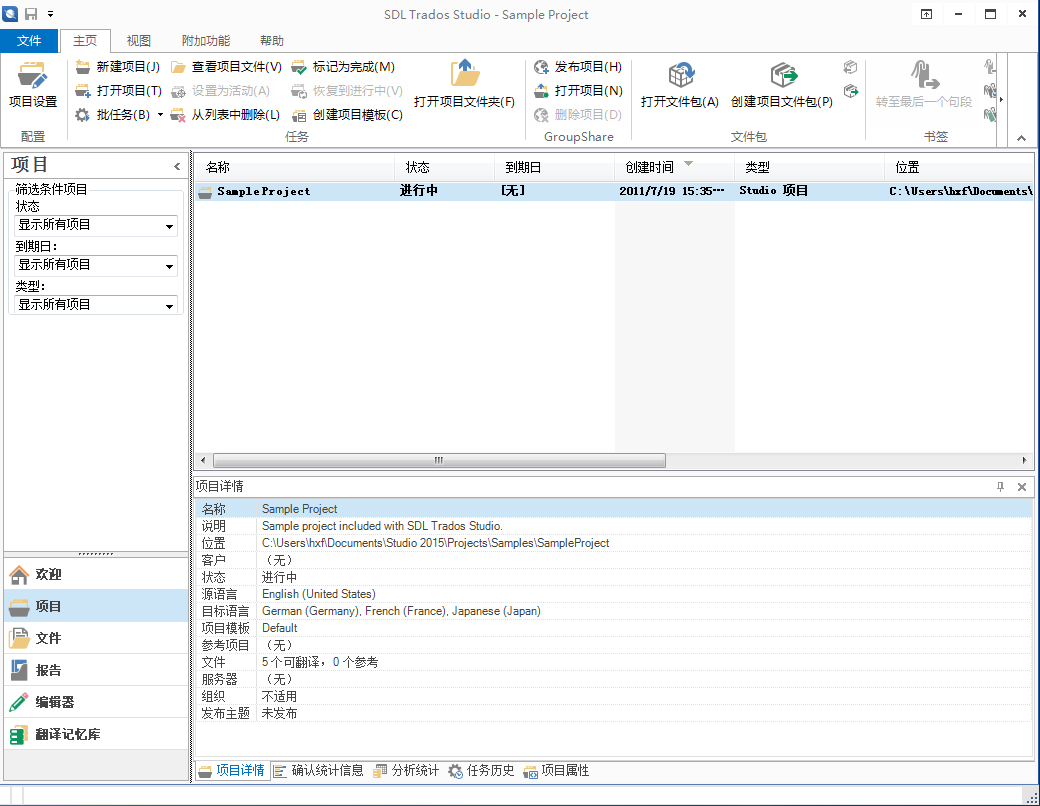Open package (打开文件包)
This screenshot has width=1040, height=806.
[680, 84]
